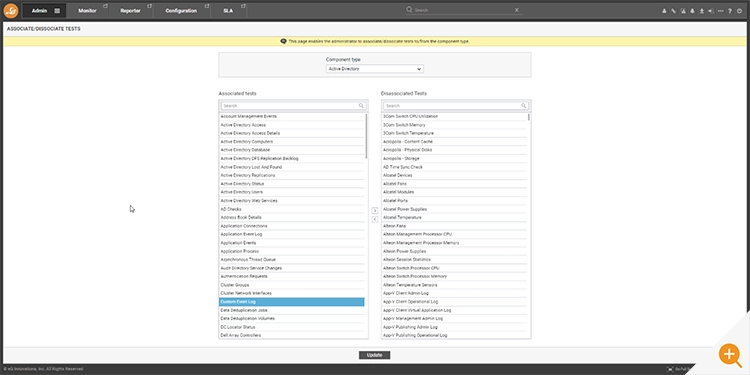Select Alteon Management Processor CPU test

[454, 234]
